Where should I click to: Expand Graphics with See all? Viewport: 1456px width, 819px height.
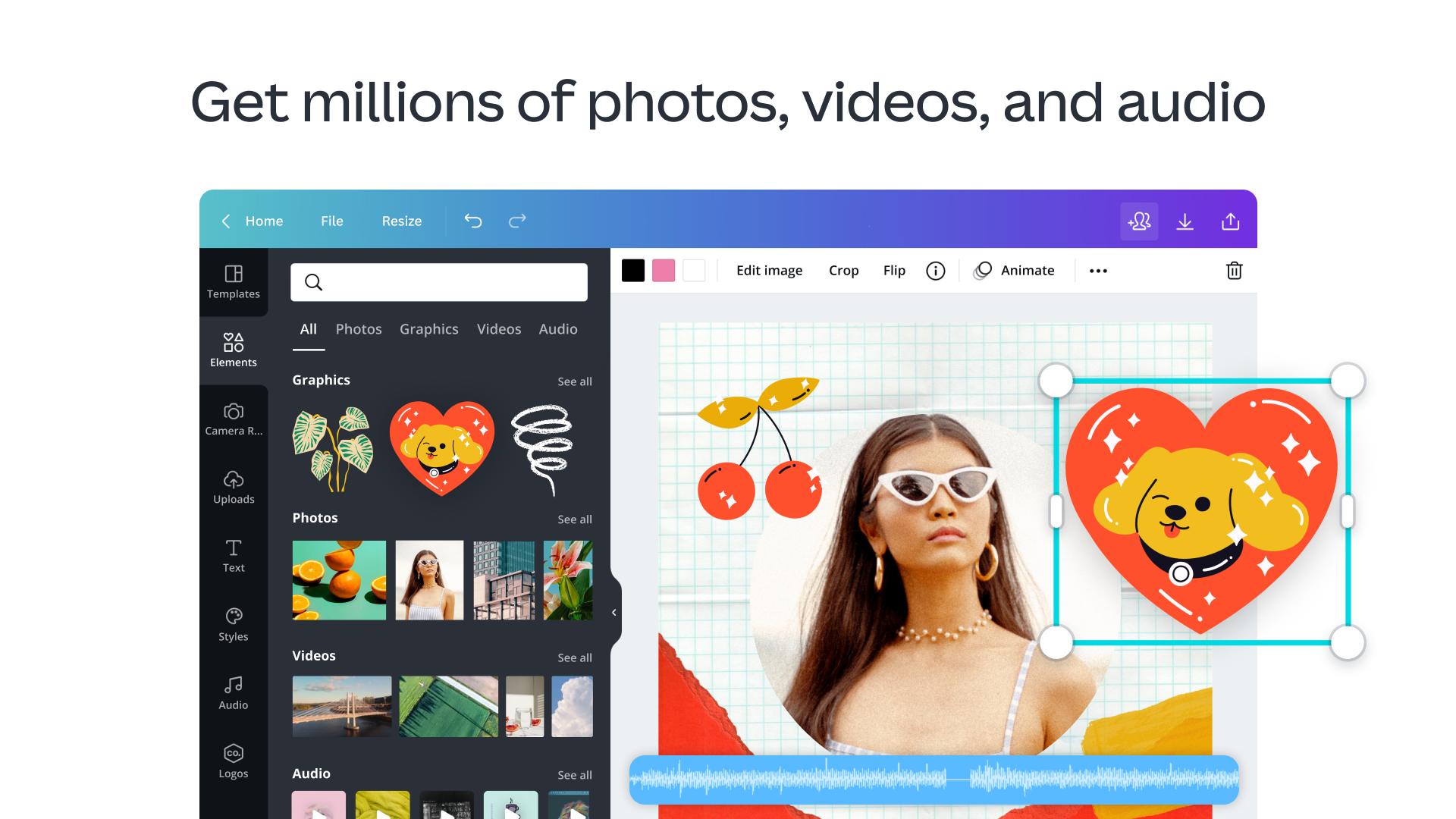[x=574, y=381]
